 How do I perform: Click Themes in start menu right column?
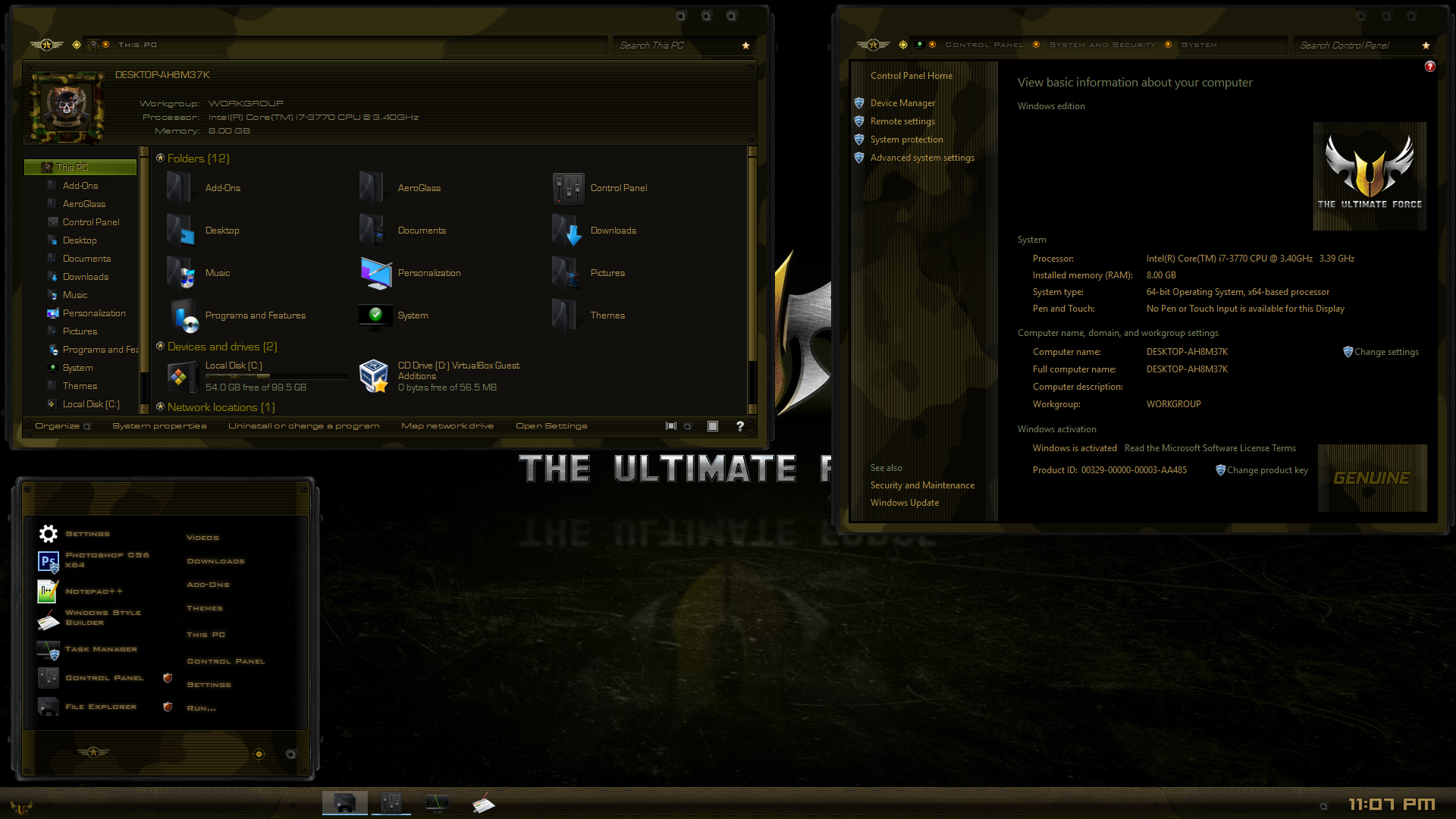205,608
